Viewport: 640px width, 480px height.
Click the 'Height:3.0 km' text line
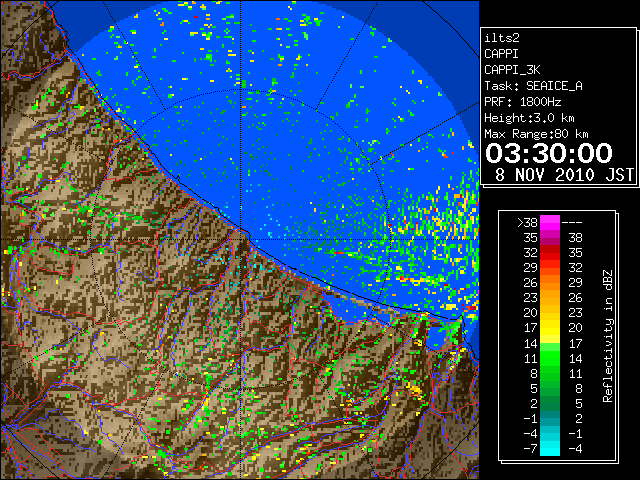[529, 118]
